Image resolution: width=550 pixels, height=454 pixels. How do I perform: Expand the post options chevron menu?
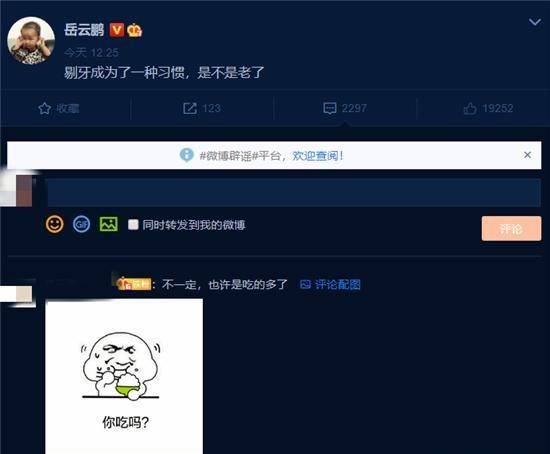tap(535, 22)
